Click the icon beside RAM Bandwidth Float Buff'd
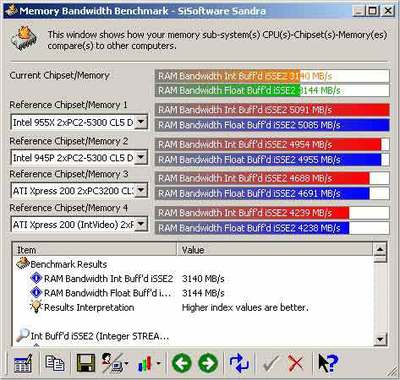 coord(36,292)
